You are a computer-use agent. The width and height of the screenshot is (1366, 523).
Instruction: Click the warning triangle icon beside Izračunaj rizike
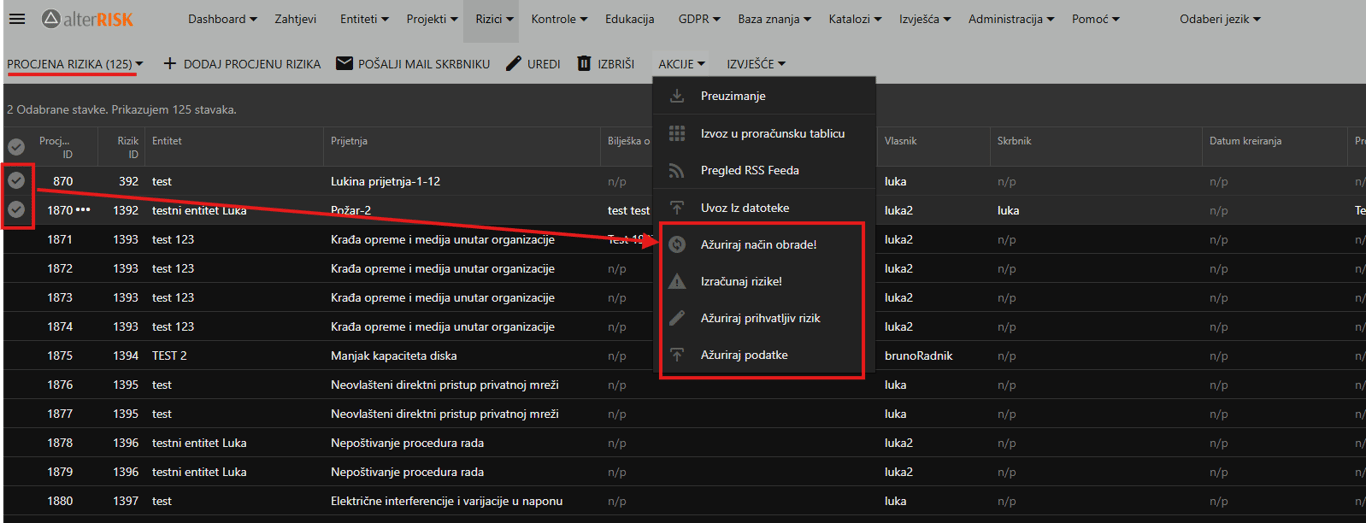tap(677, 281)
